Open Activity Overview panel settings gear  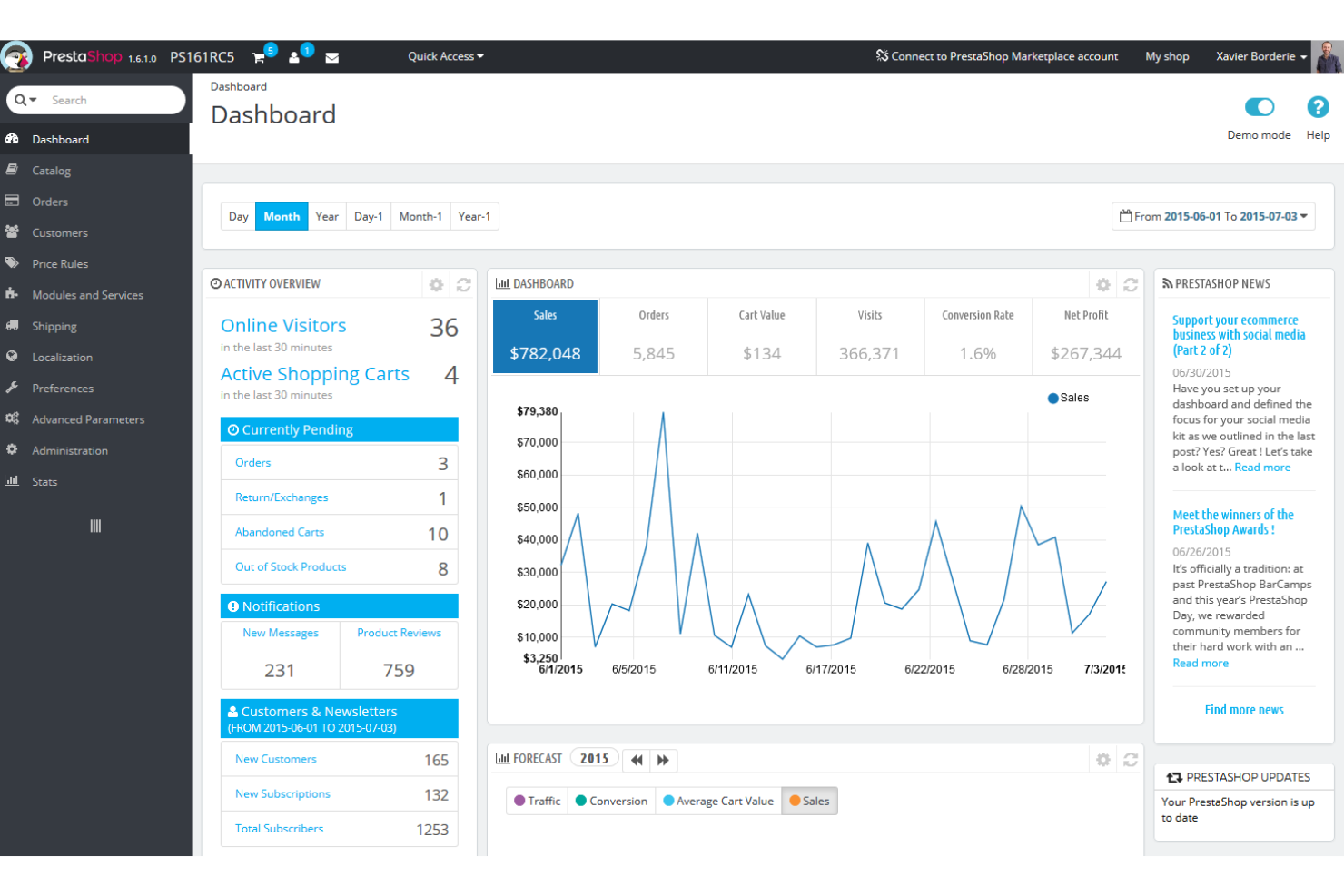(436, 284)
